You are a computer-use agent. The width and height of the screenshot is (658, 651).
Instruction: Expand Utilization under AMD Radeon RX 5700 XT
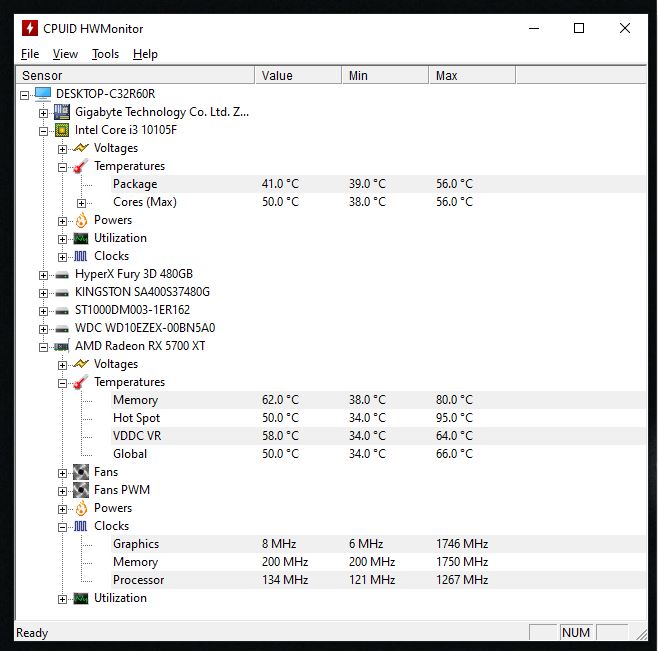click(62, 599)
